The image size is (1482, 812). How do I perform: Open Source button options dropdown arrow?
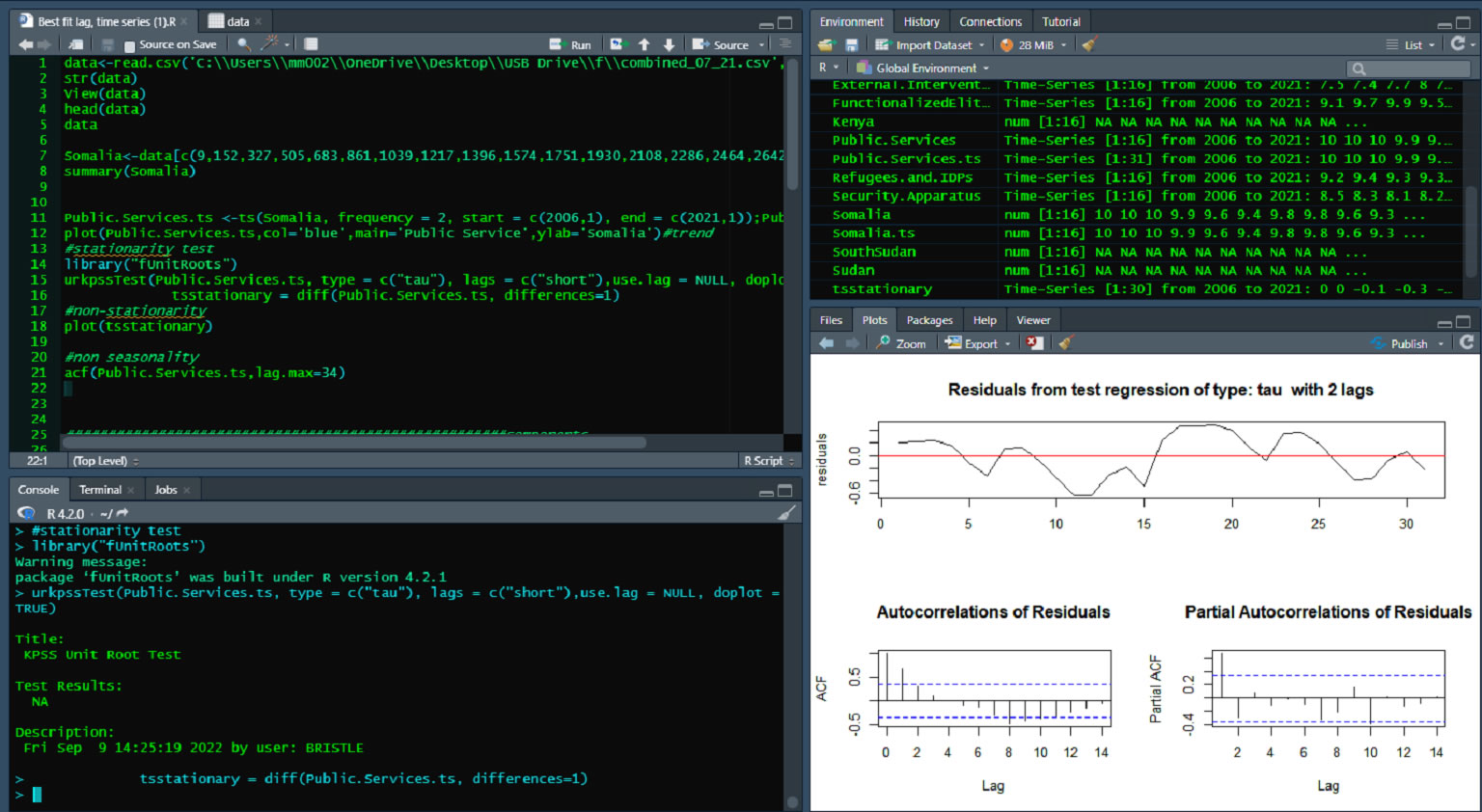coord(761,45)
